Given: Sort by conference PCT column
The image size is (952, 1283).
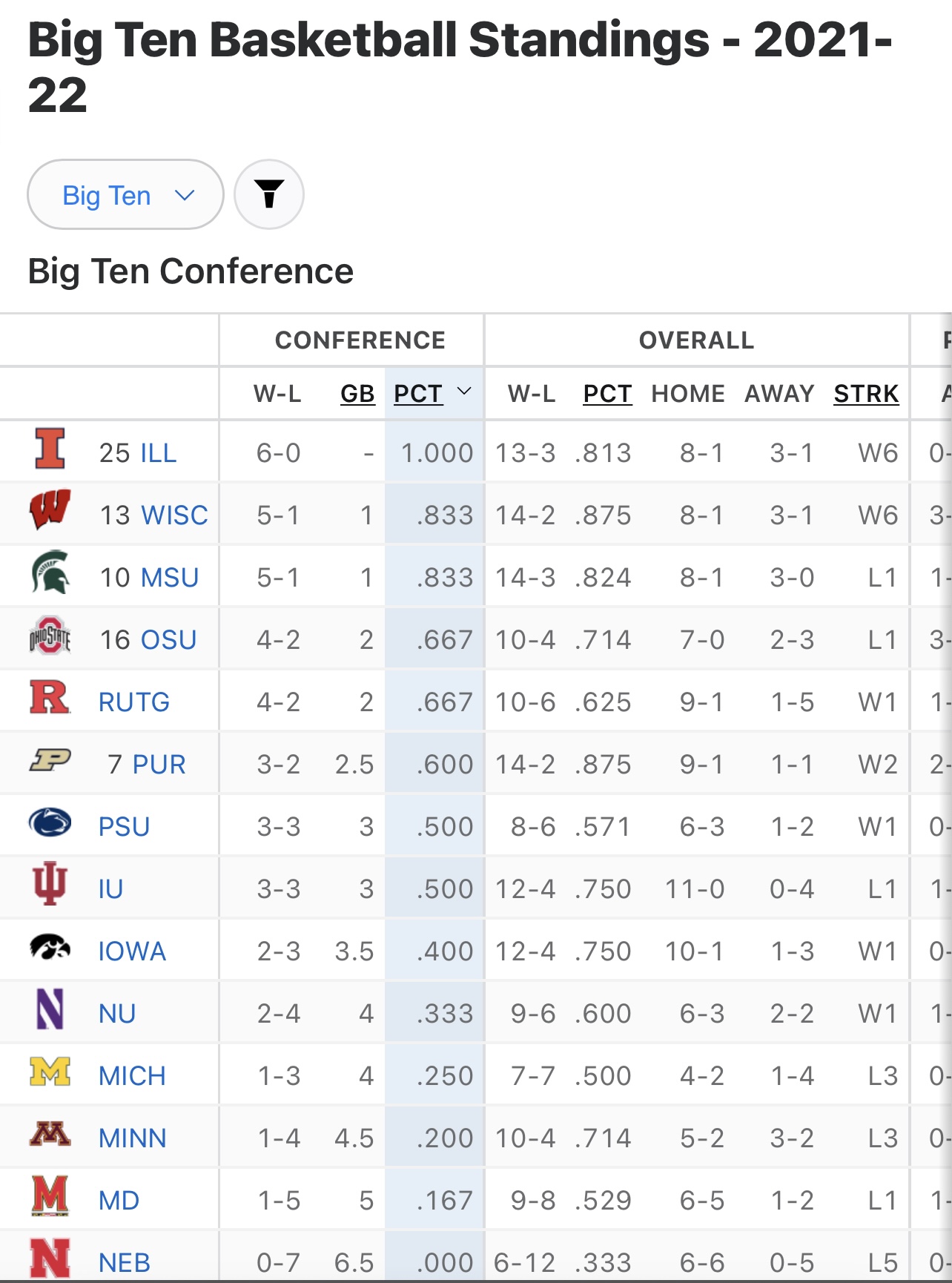Looking at the screenshot, I should pos(419,394).
